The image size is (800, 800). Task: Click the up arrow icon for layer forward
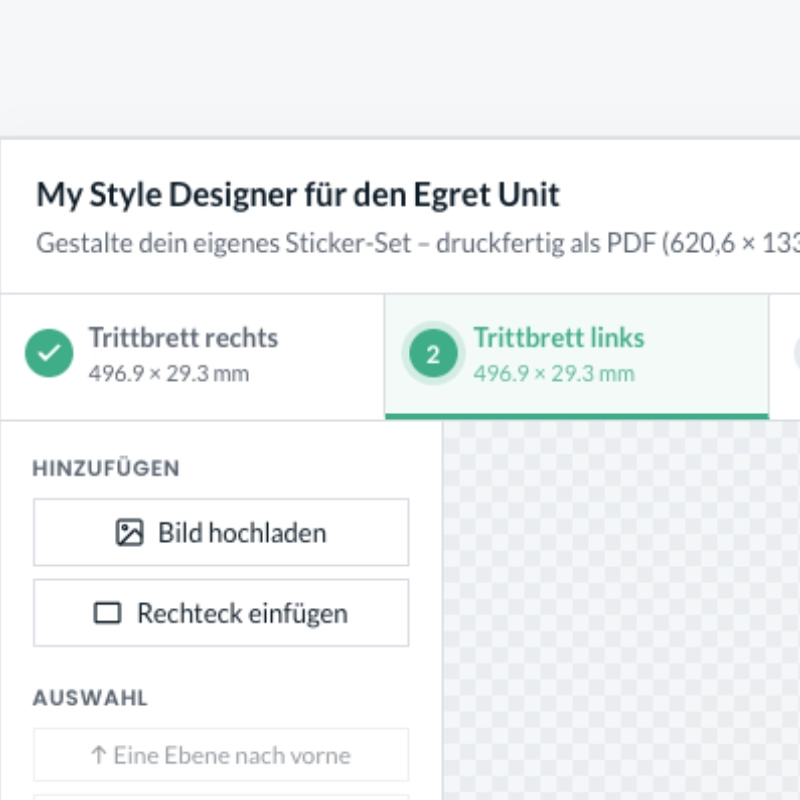pos(98,755)
